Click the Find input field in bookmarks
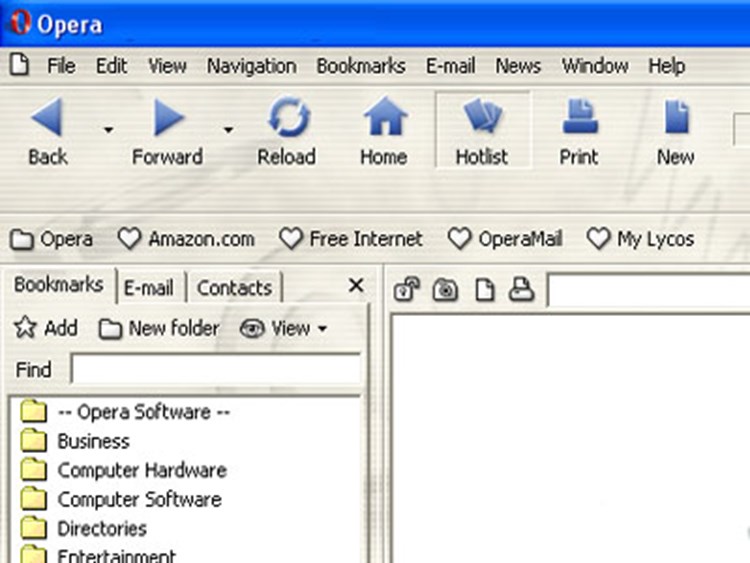750x563 pixels. (216, 369)
